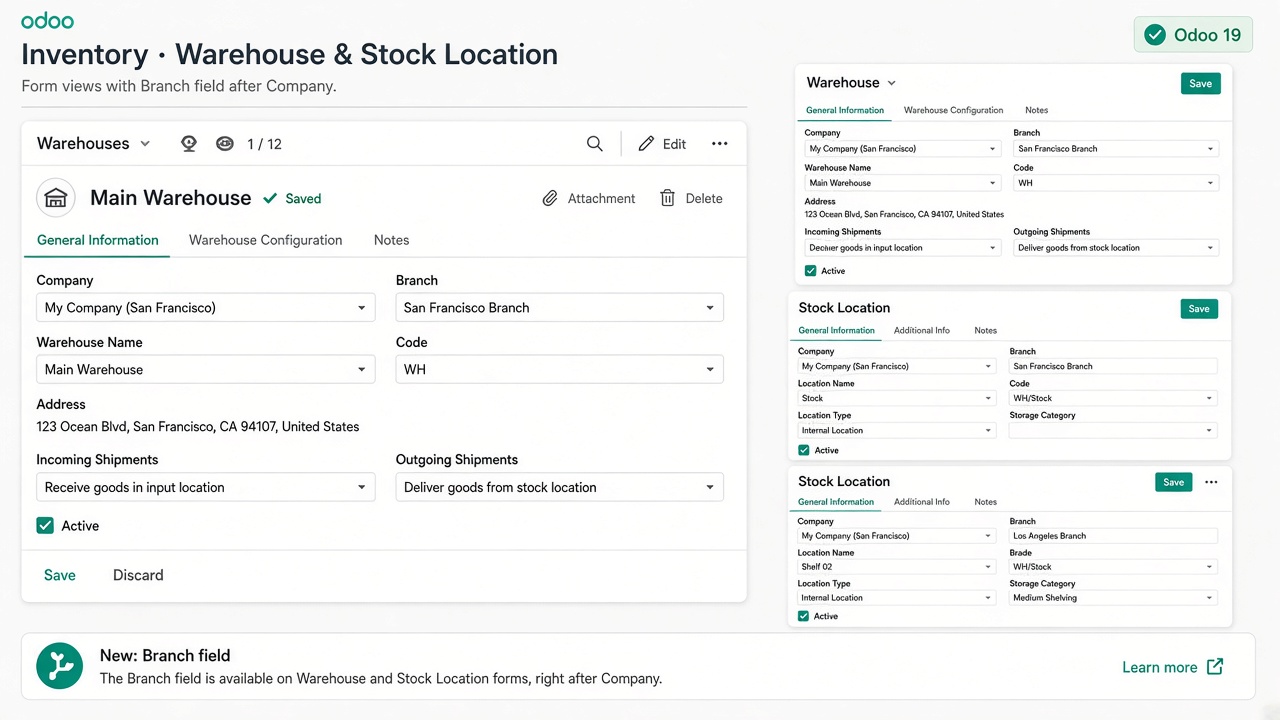Open Notes tab in San Francisco Stock Location card
The image size is (1280, 720).
pos(986,331)
